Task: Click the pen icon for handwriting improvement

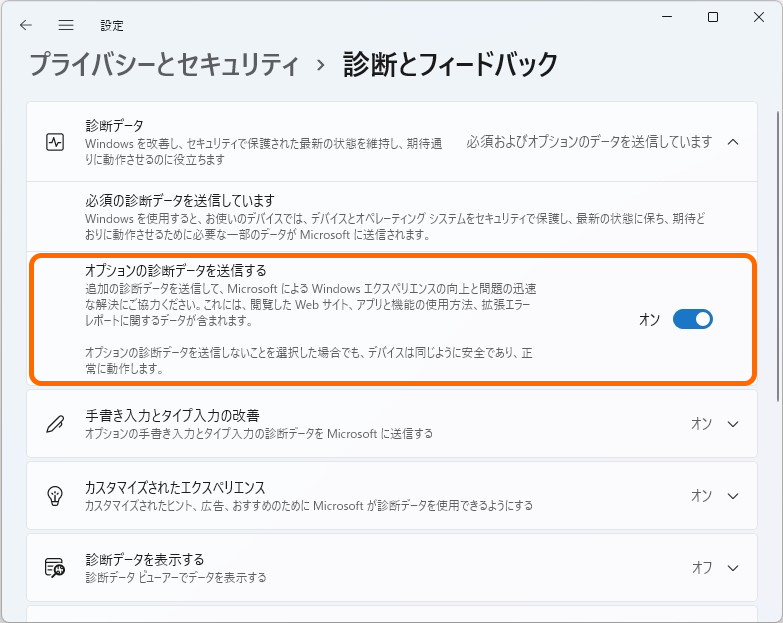Action: (55, 424)
